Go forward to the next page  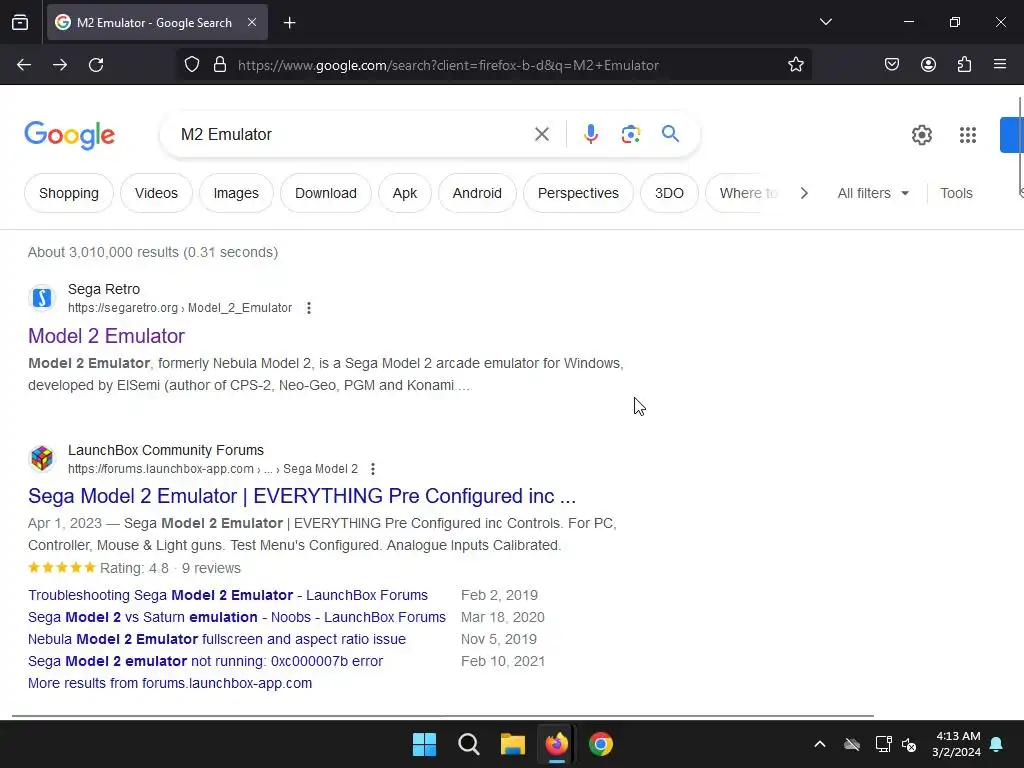coord(60,65)
